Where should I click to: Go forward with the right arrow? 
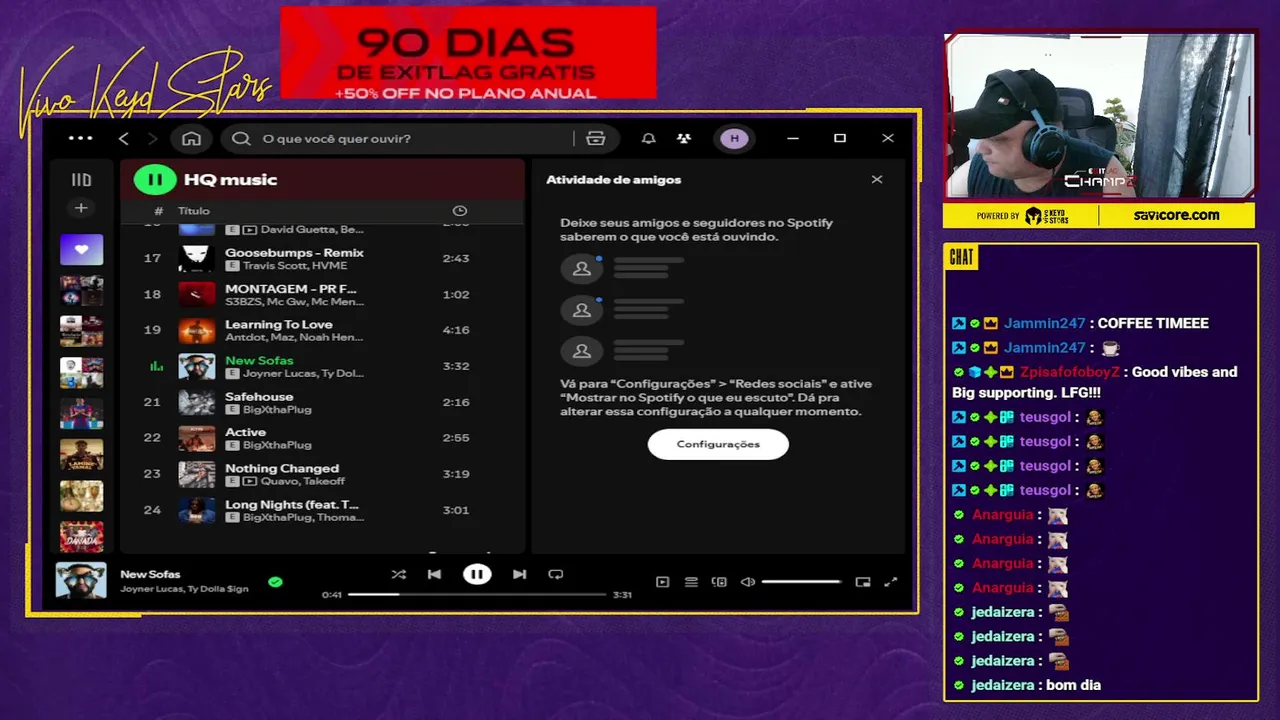click(x=153, y=138)
